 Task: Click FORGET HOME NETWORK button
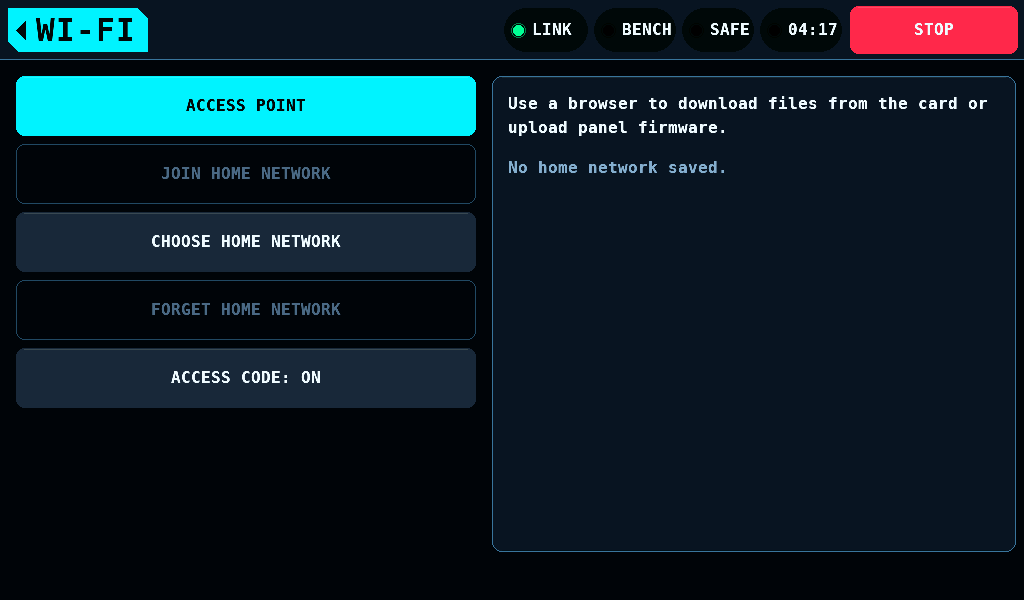[x=246, y=309]
